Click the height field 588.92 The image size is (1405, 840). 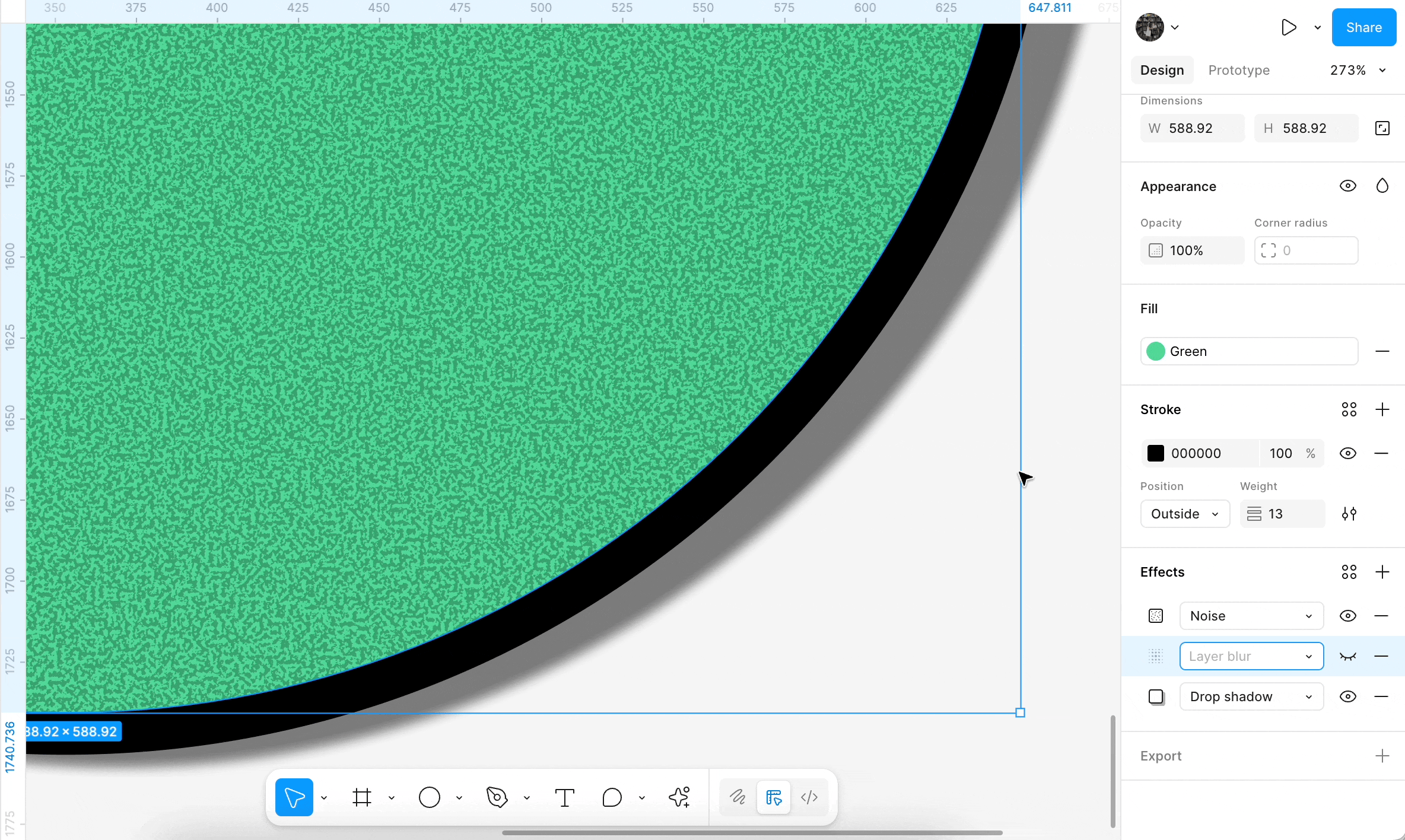point(1306,128)
